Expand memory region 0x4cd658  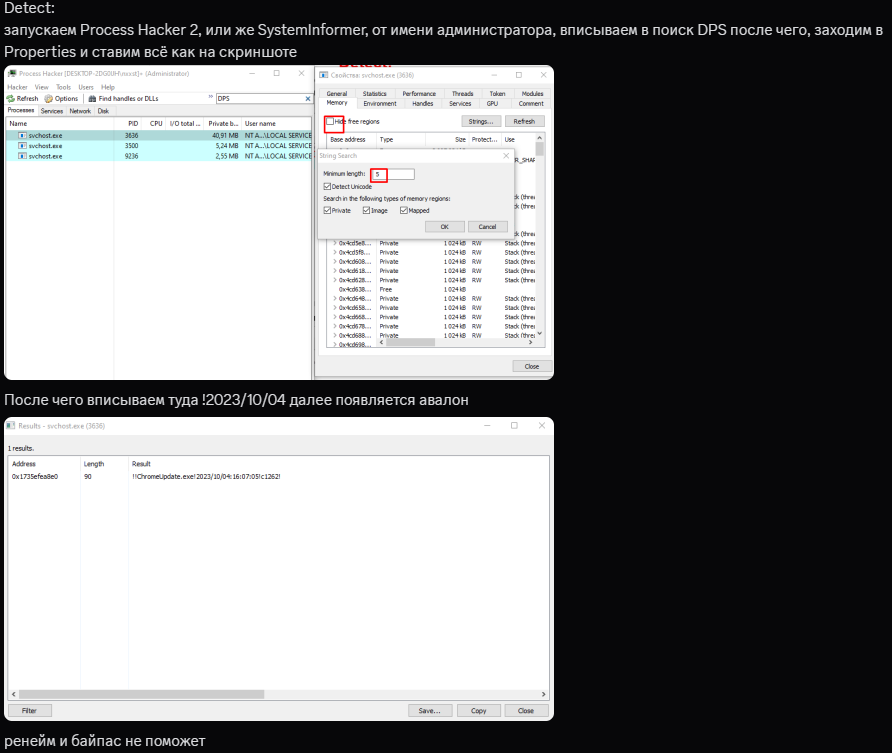pos(334,308)
